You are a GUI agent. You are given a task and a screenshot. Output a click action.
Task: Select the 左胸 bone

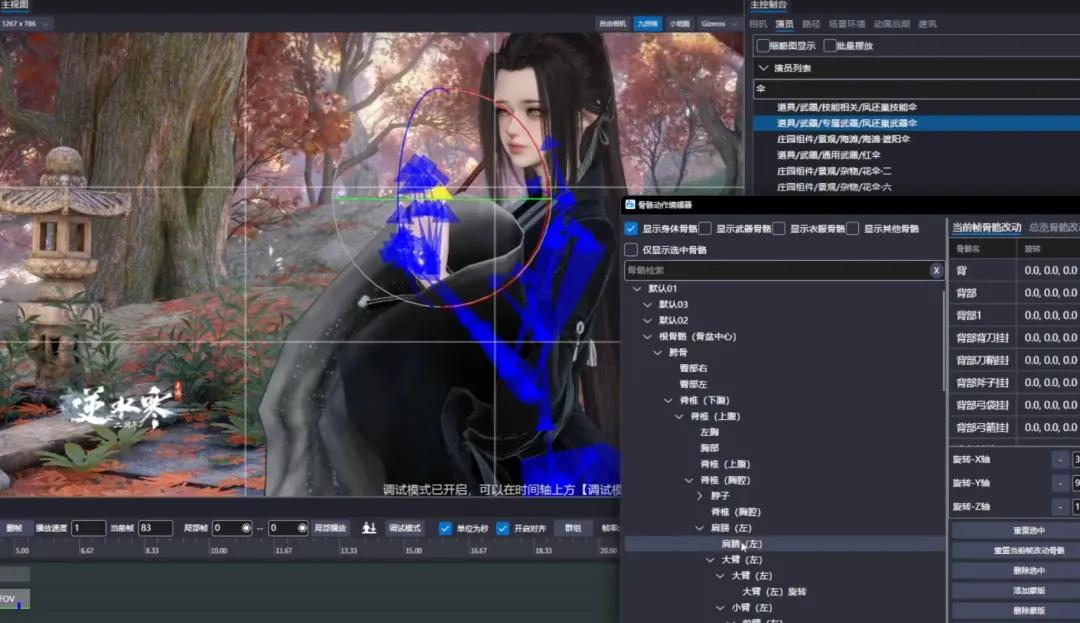(709, 432)
